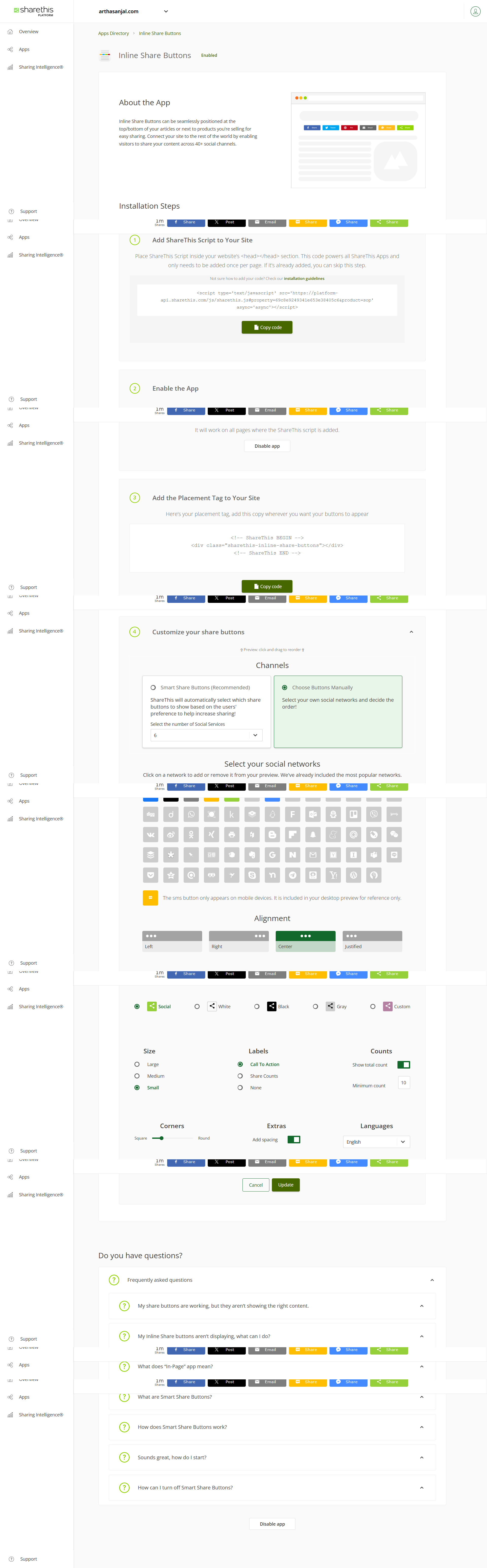Image resolution: width=487 pixels, height=1568 pixels.
Task: Click the Minimum count input field
Action: click(404, 1083)
